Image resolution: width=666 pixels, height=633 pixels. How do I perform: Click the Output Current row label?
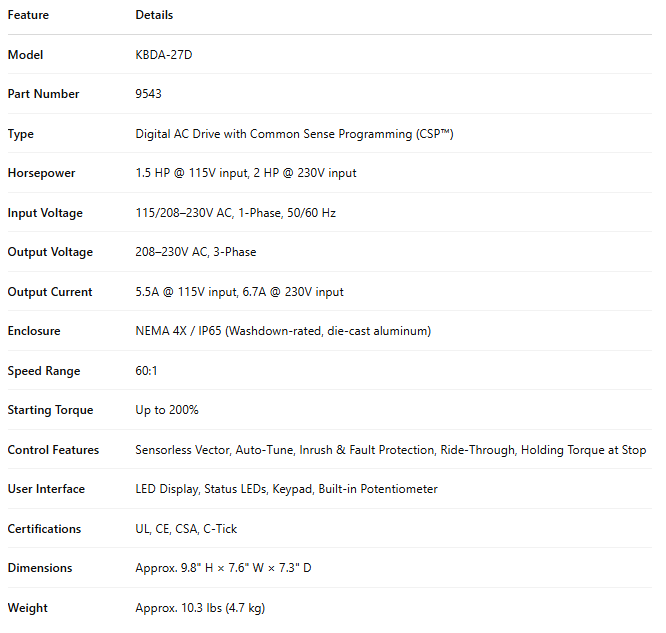50,292
